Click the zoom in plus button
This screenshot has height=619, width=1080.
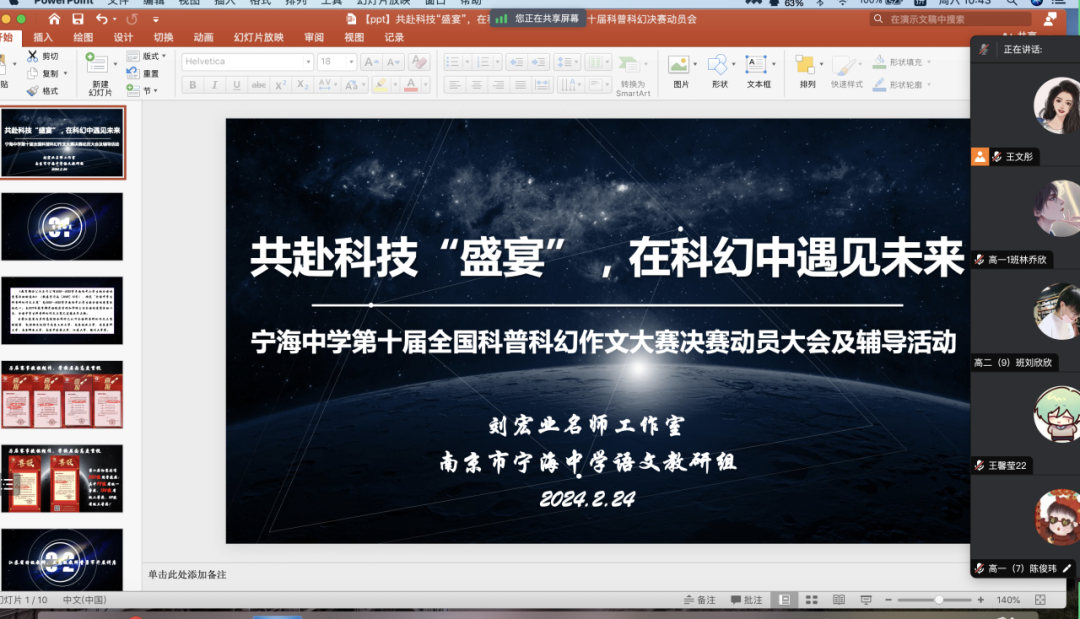(981, 600)
